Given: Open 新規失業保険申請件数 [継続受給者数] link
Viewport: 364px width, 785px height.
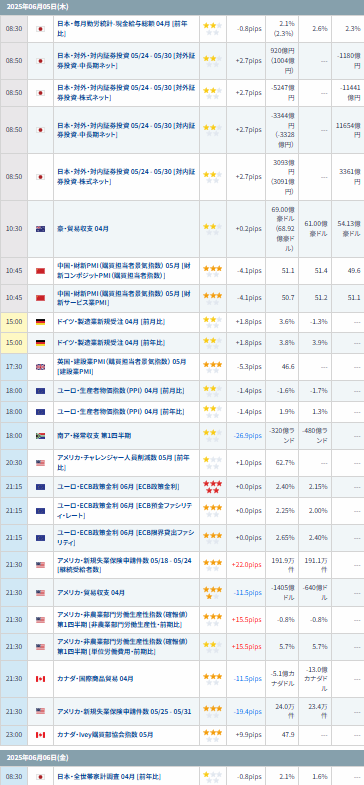Looking at the screenshot, I should (x=124, y=565).
